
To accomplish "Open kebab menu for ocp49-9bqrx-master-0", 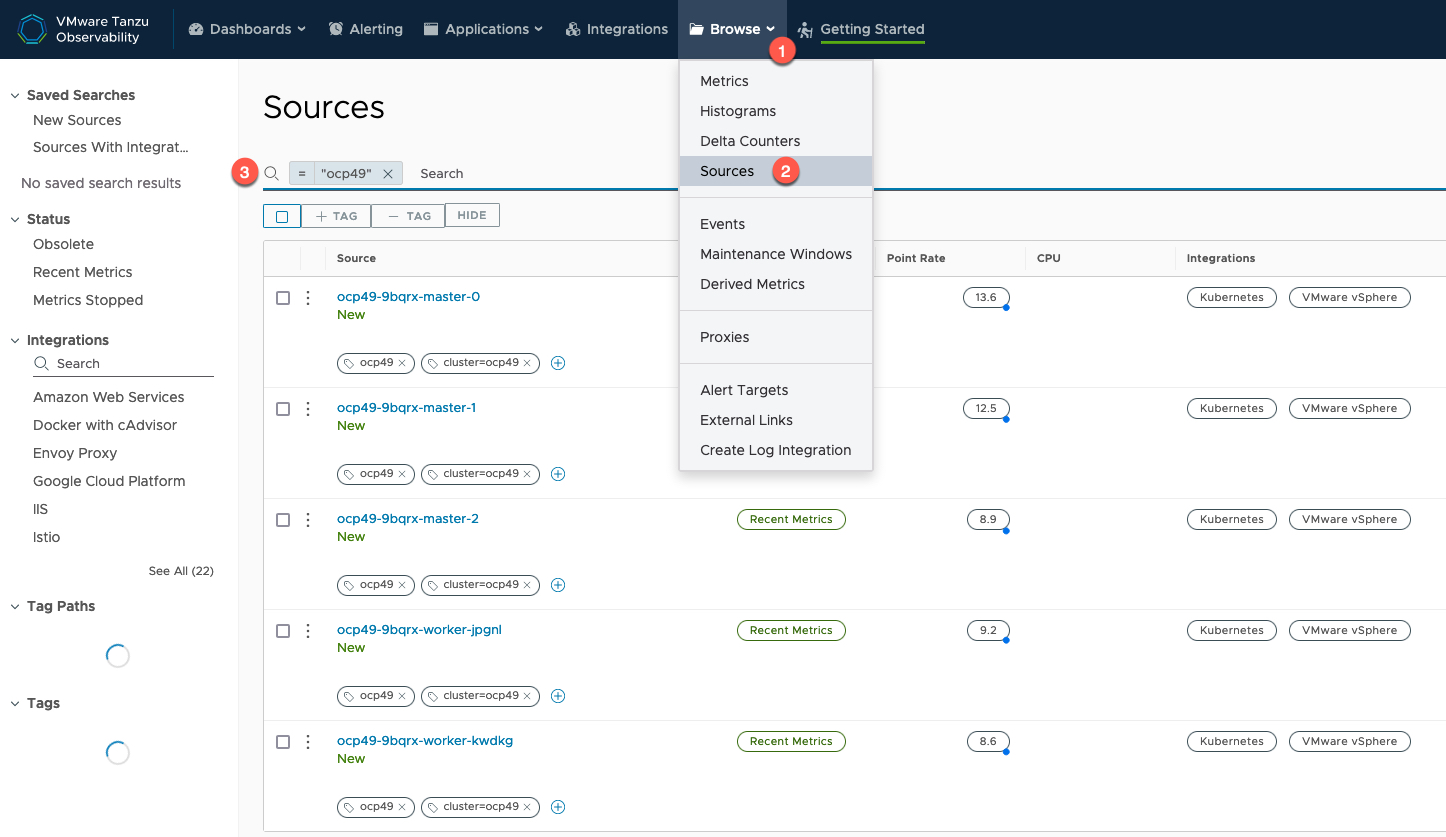I will point(308,298).
